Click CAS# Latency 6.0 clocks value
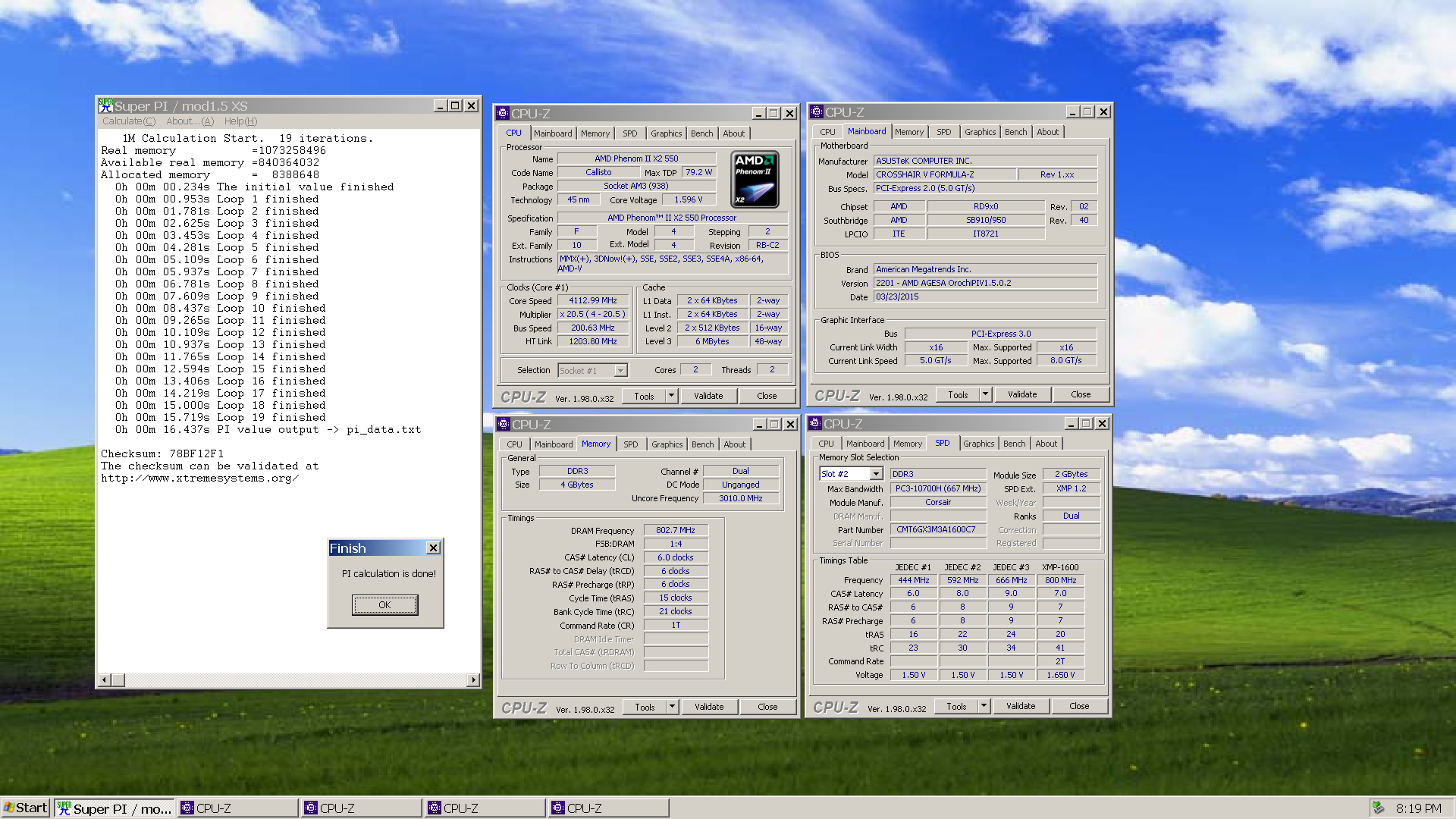 pyautogui.click(x=676, y=557)
